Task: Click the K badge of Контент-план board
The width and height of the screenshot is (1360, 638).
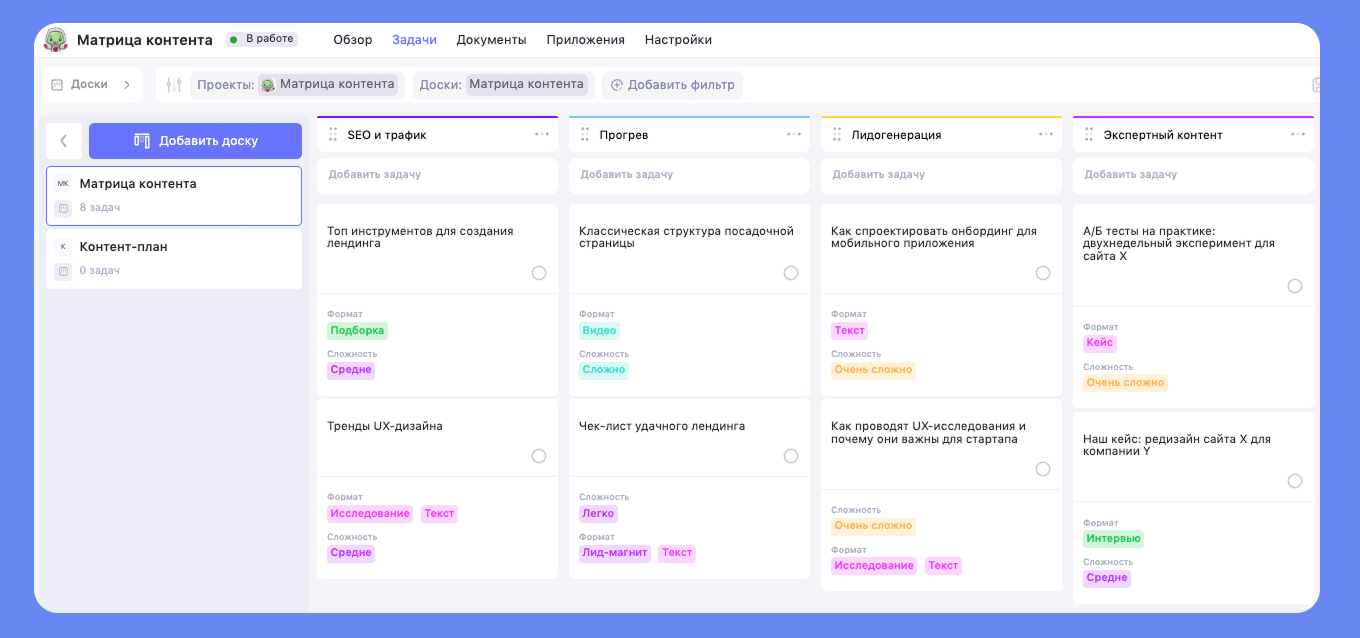Action: pos(63,246)
